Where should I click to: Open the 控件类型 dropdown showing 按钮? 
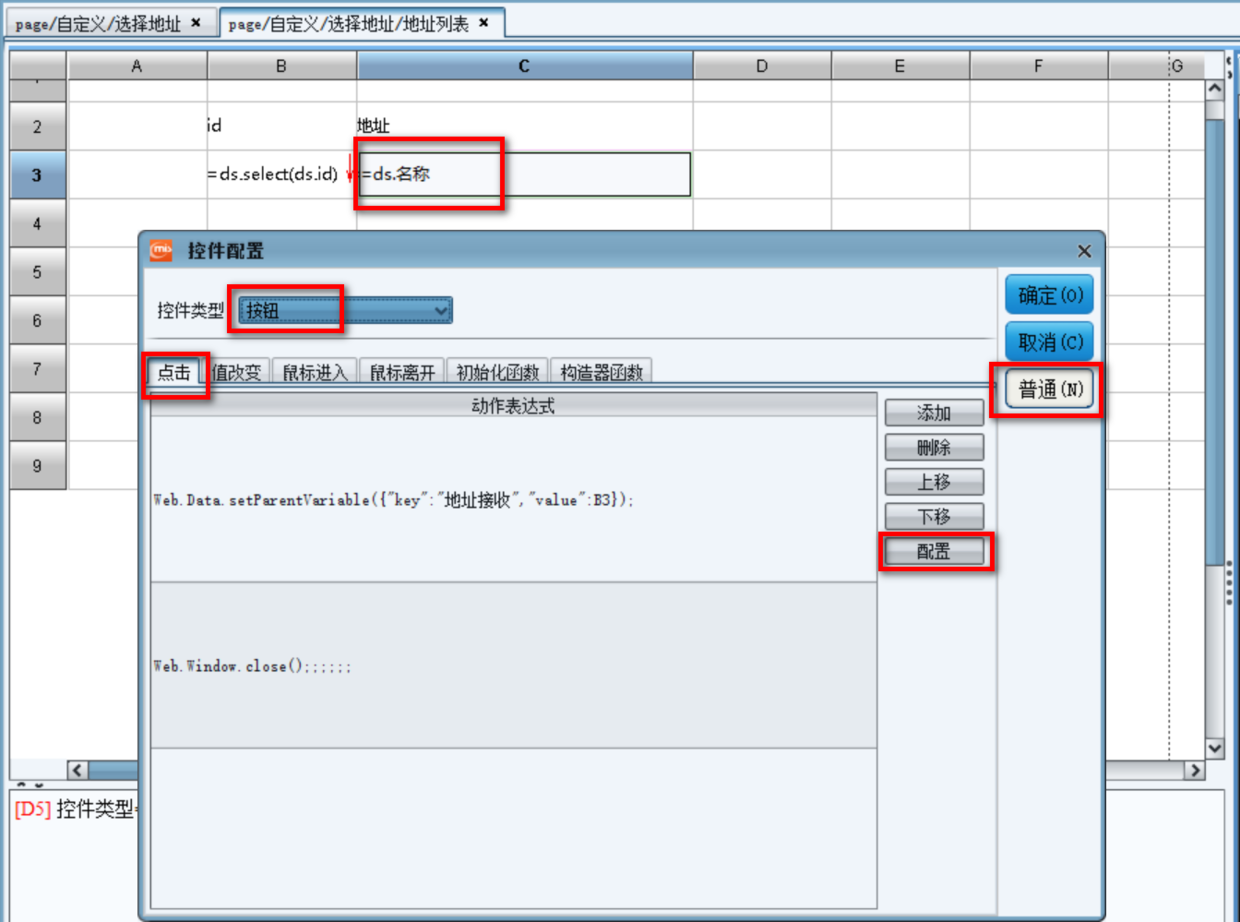click(346, 311)
